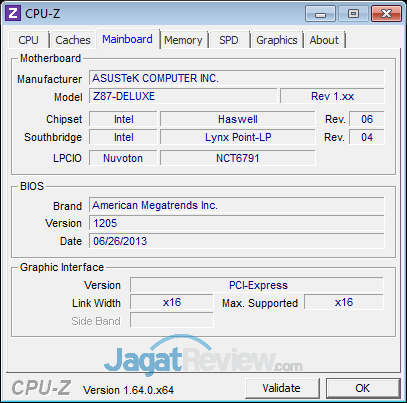The height and width of the screenshot is (403, 407).
Task: Click the Version 1.64.0.x64 text
Action: [128, 390]
